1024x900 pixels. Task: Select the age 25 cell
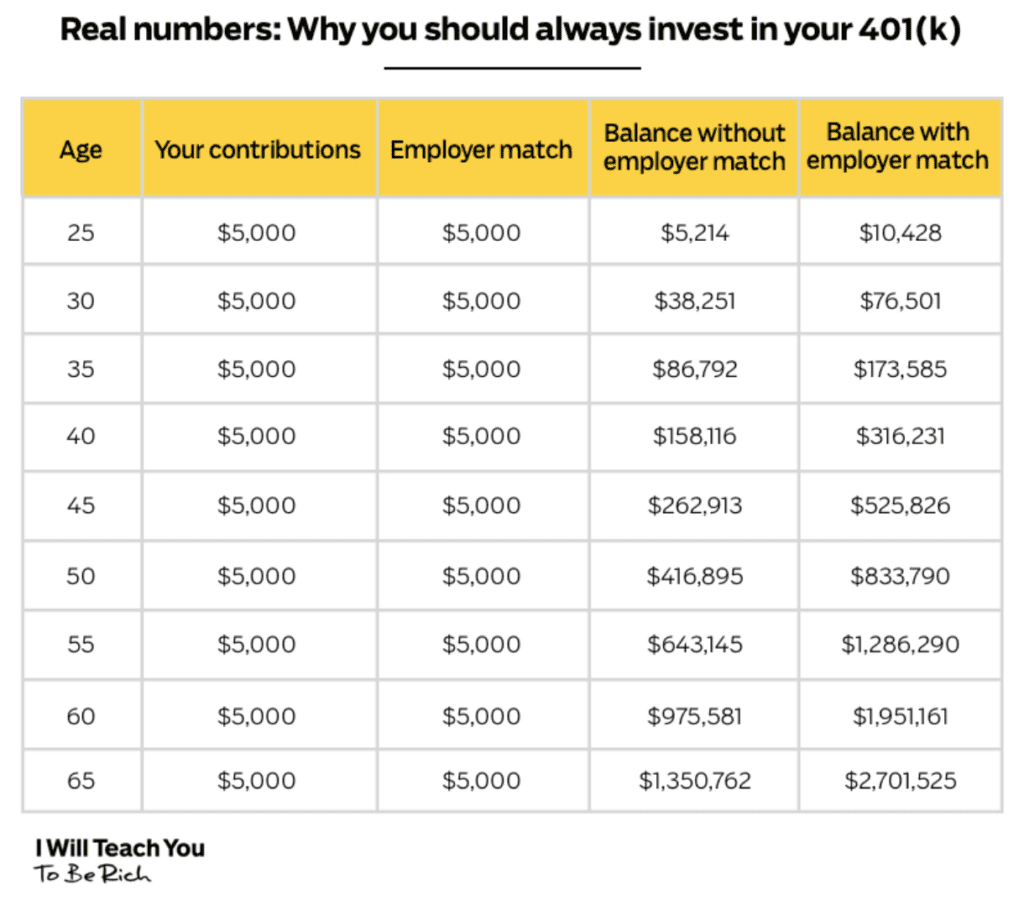[x=82, y=233]
